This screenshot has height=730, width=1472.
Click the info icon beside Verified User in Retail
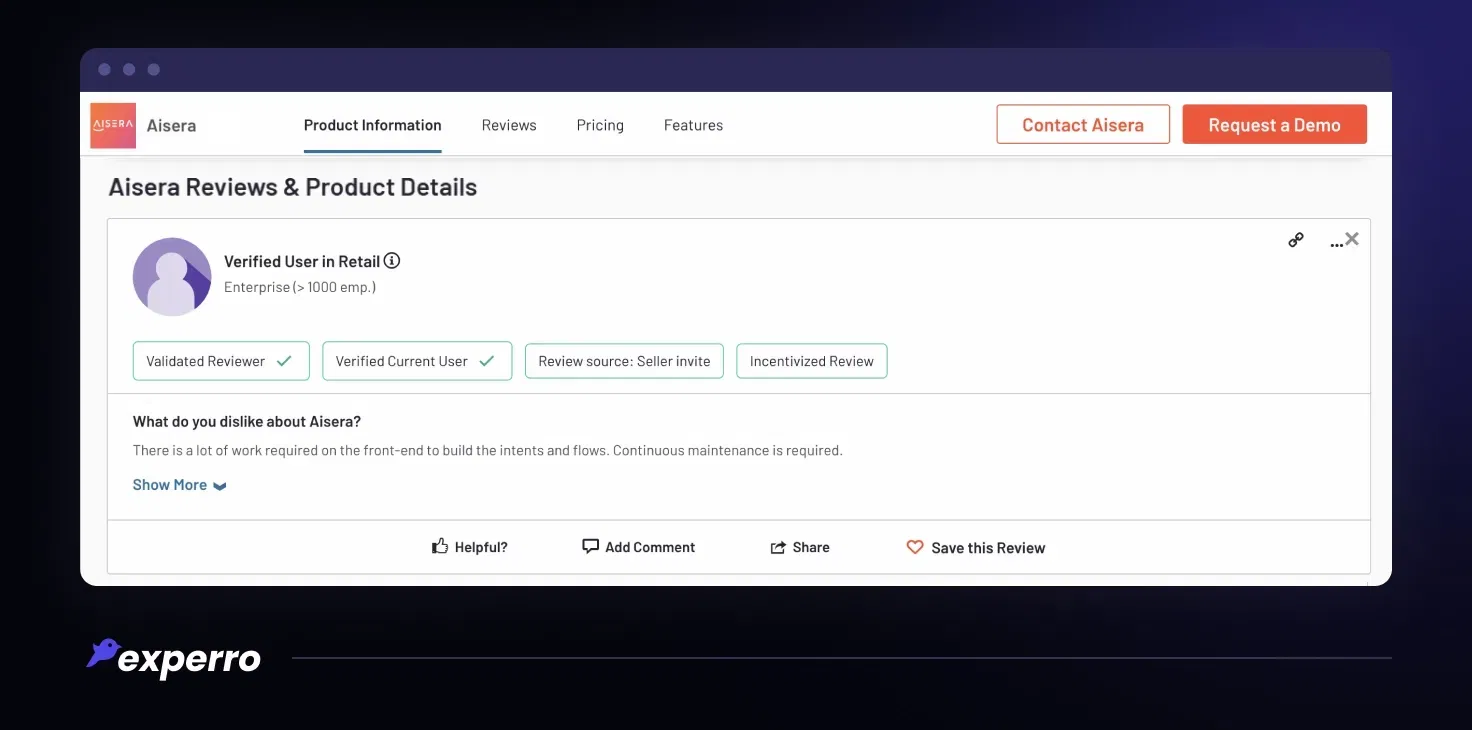(392, 261)
